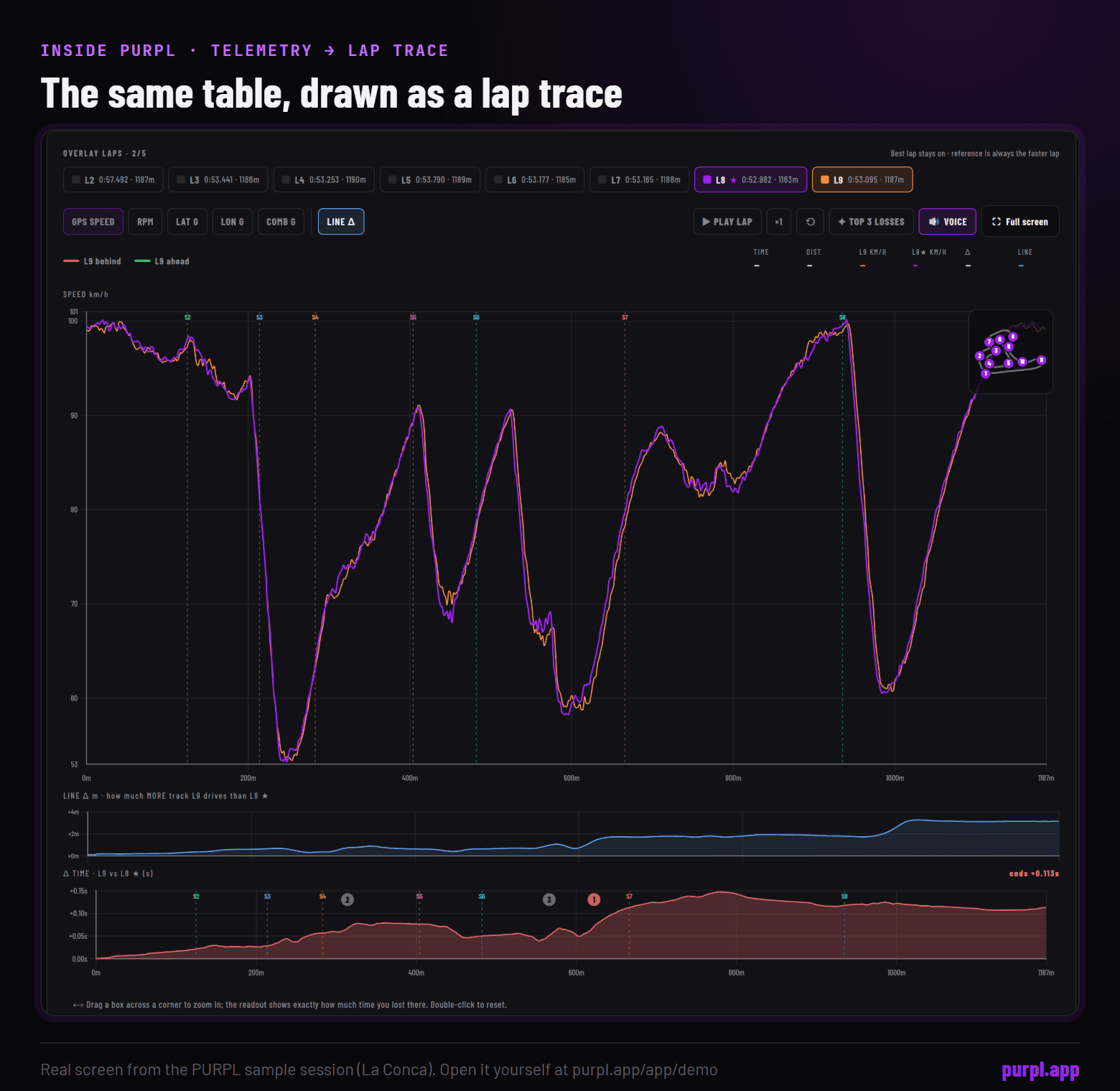This screenshot has height=1091, width=1120.
Task: Switch to the GPS SPEED channel
Action: [x=93, y=222]
